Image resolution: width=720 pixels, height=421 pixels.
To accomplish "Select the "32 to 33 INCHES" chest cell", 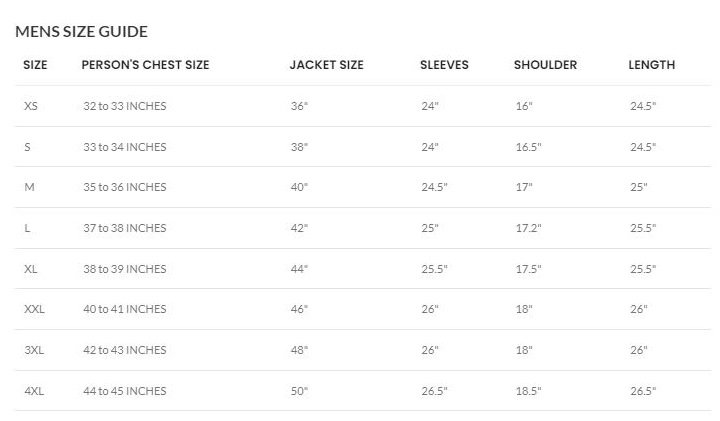I will [124, 106].
